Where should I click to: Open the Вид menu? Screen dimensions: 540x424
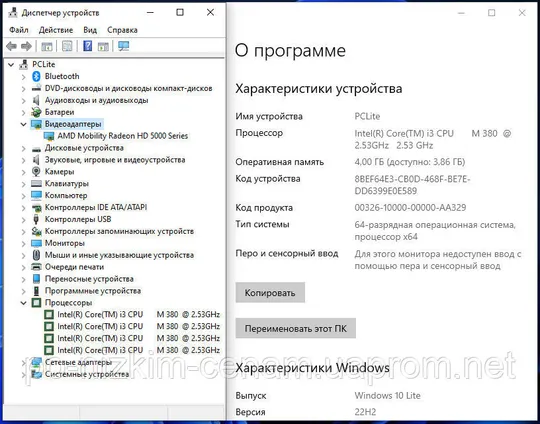(x=90, y=30)
